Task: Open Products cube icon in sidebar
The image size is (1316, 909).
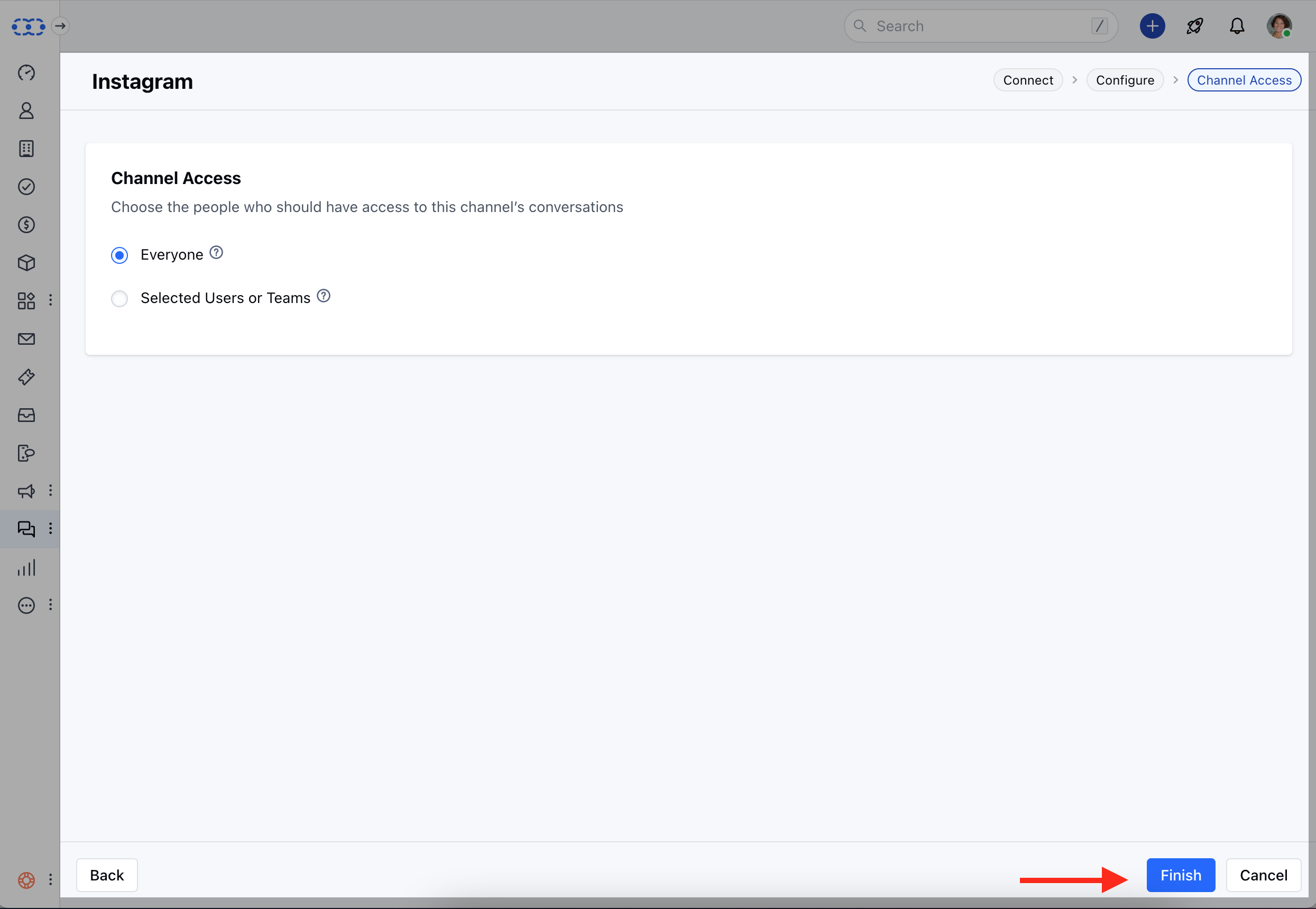Action: click(x=26, y=263)
